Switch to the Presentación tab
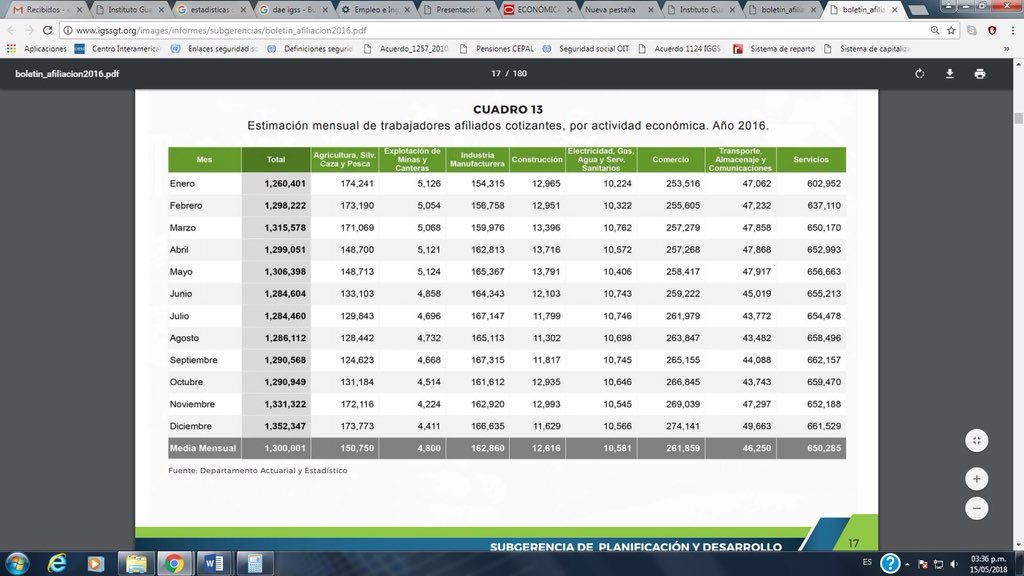The width and height of the screenshot is (1024, 576). [456, 10]
